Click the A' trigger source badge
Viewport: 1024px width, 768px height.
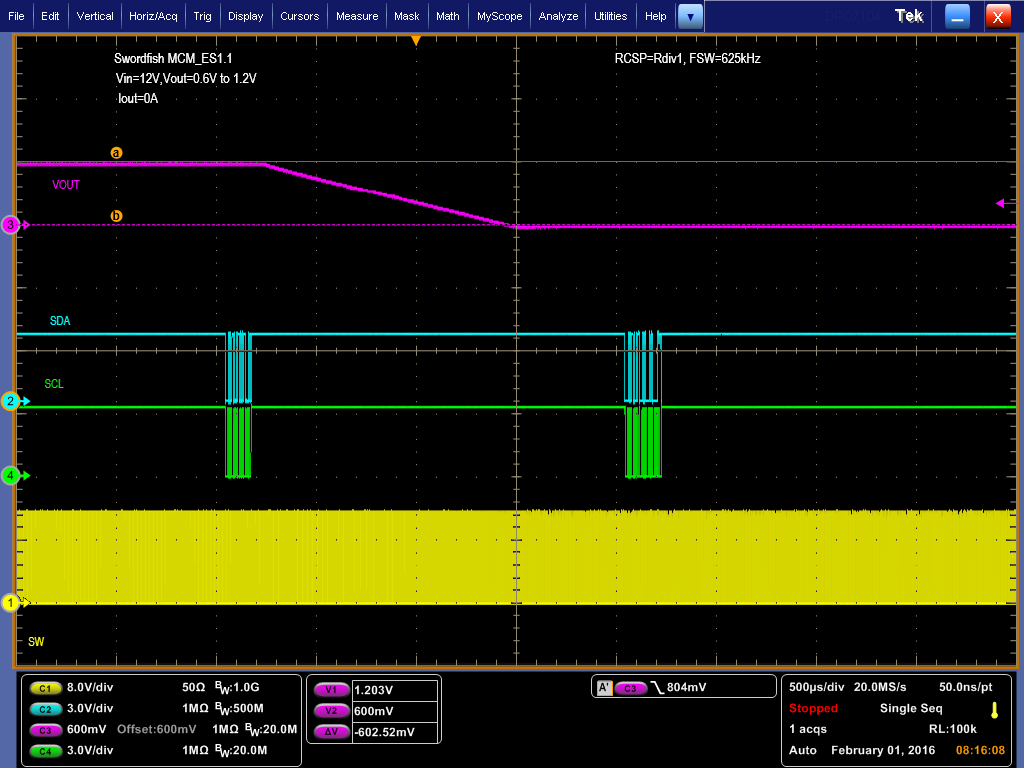[x=602, y=687]
